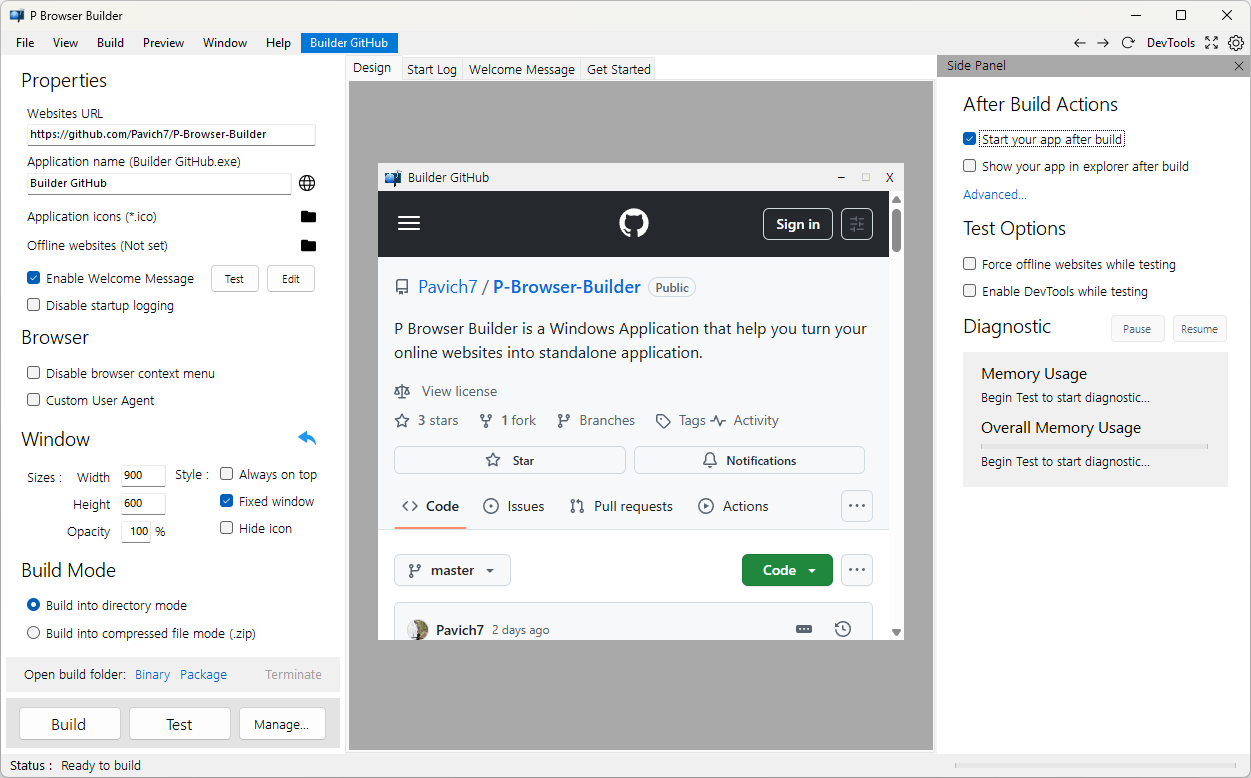Click the Overall Memory Usage progress bar

pyautogui.click(x=1094, y=447)
